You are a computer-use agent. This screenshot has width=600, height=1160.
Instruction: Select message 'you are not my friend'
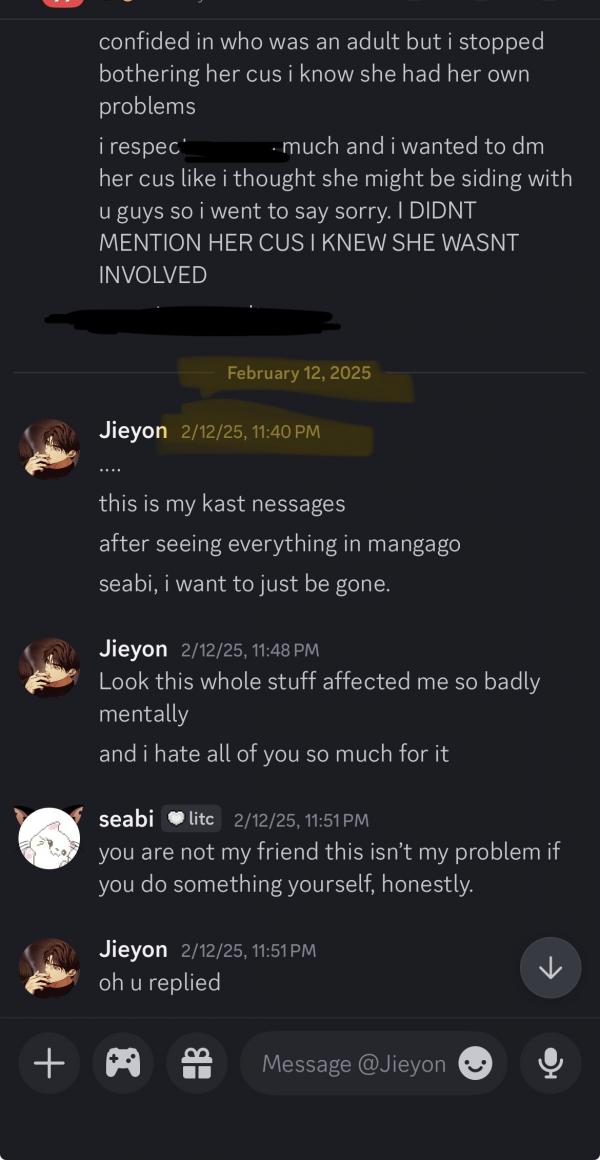coord(330,867)
